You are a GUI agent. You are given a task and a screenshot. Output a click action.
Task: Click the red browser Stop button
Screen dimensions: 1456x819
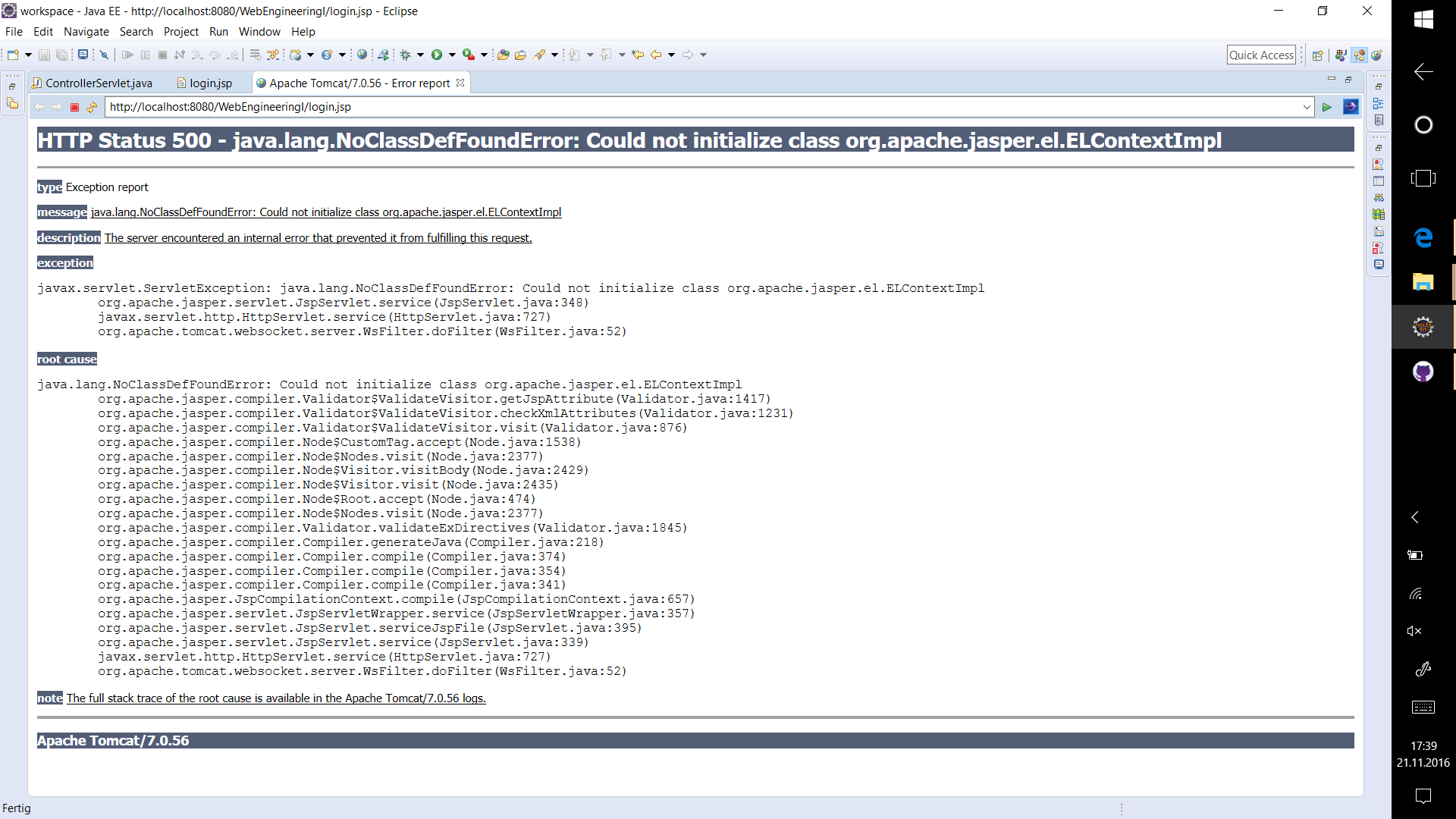click(74, 107)
